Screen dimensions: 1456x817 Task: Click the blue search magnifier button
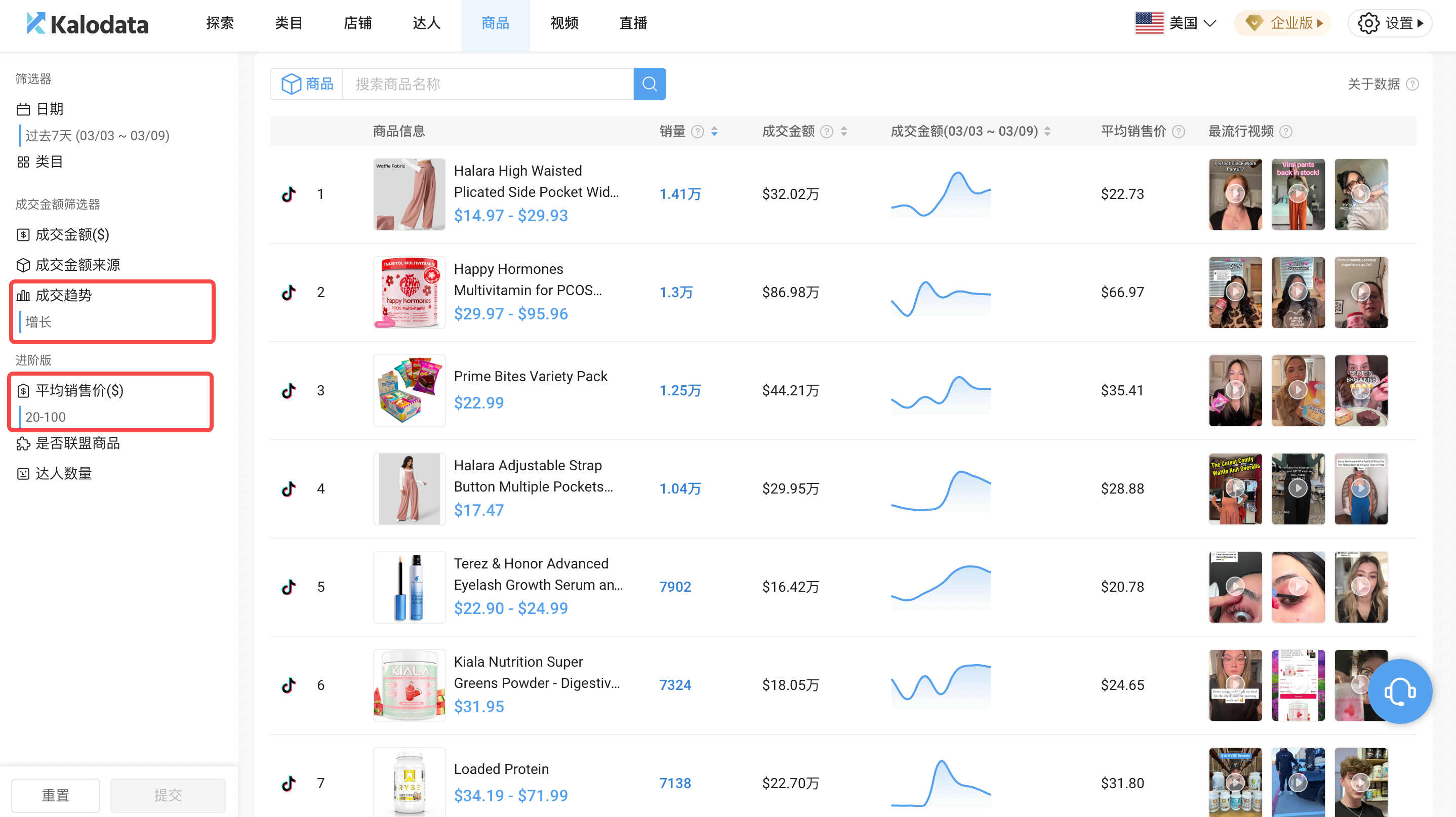[650, 84]
